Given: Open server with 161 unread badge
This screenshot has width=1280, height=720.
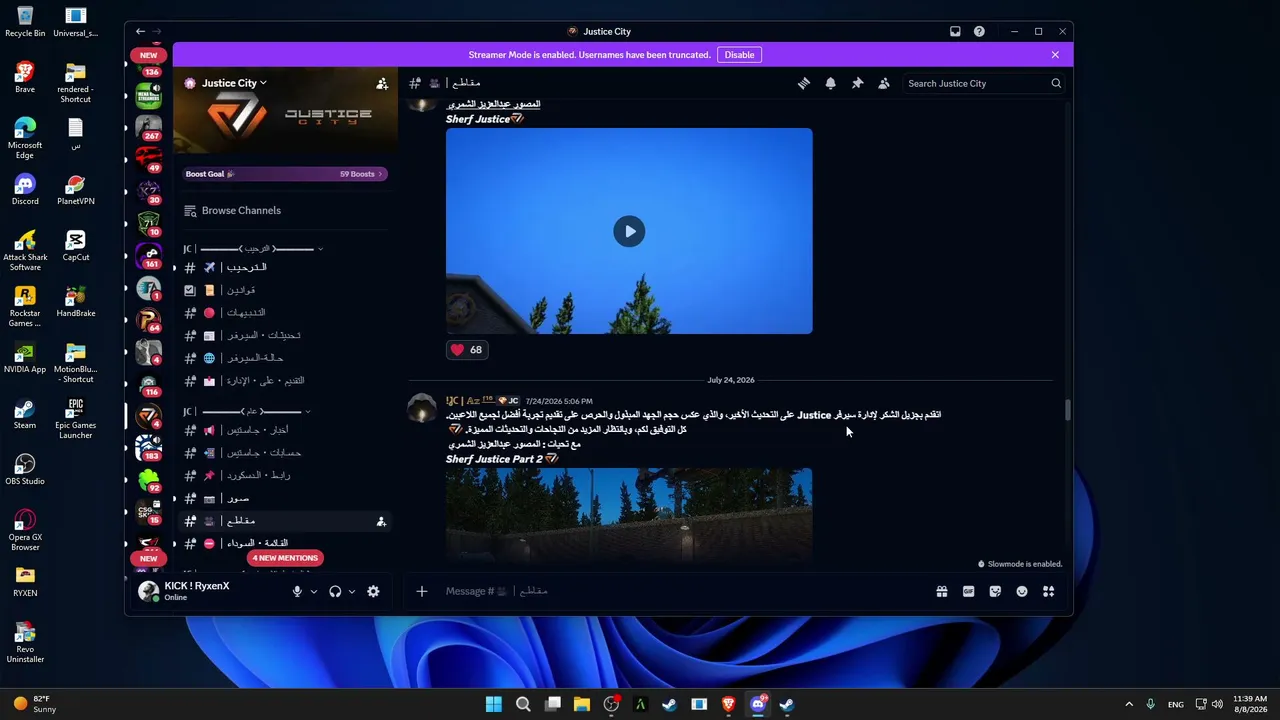Looking at the screenshot, I should point(149,255).
